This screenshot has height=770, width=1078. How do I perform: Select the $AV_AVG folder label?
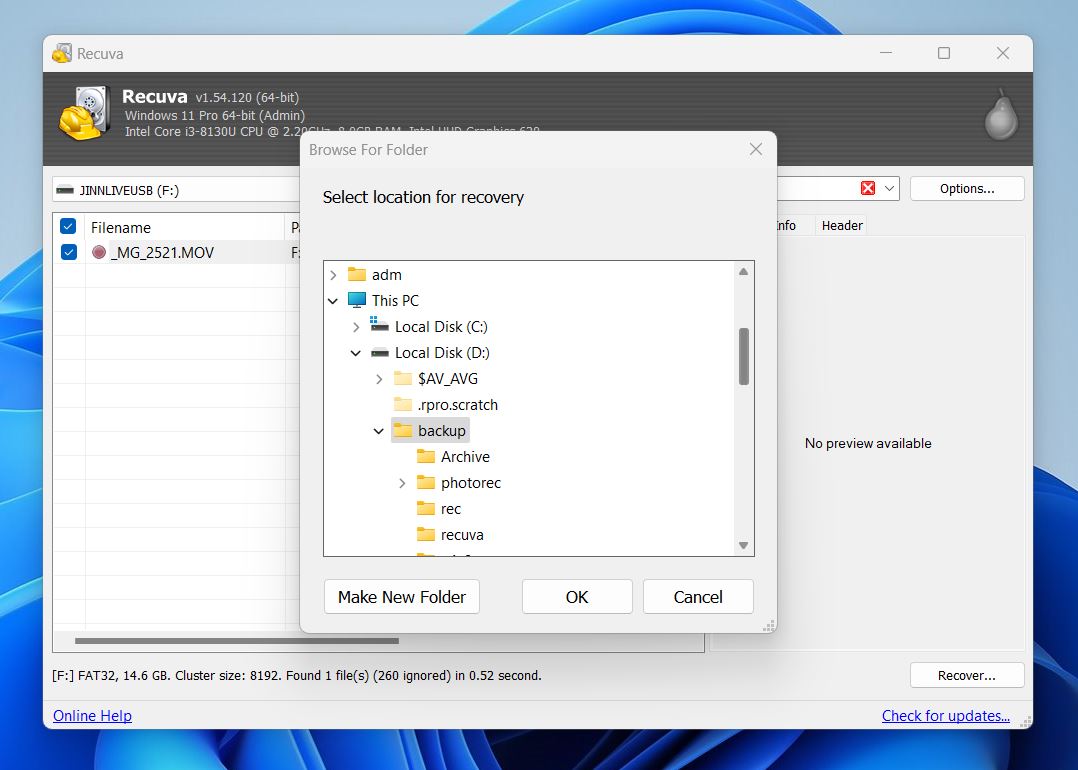coord(448,379)
